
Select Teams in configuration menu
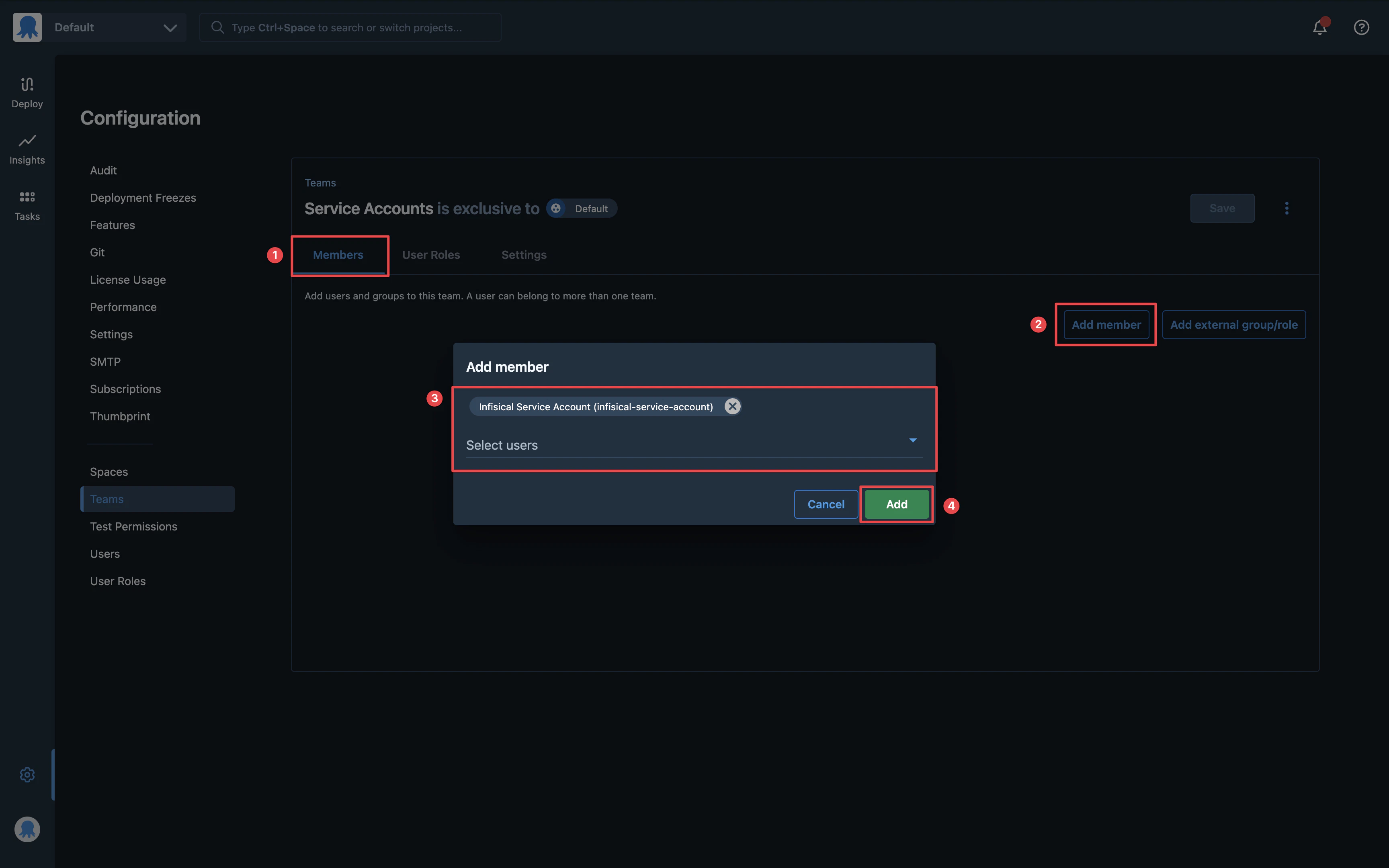tap(157, 499)
